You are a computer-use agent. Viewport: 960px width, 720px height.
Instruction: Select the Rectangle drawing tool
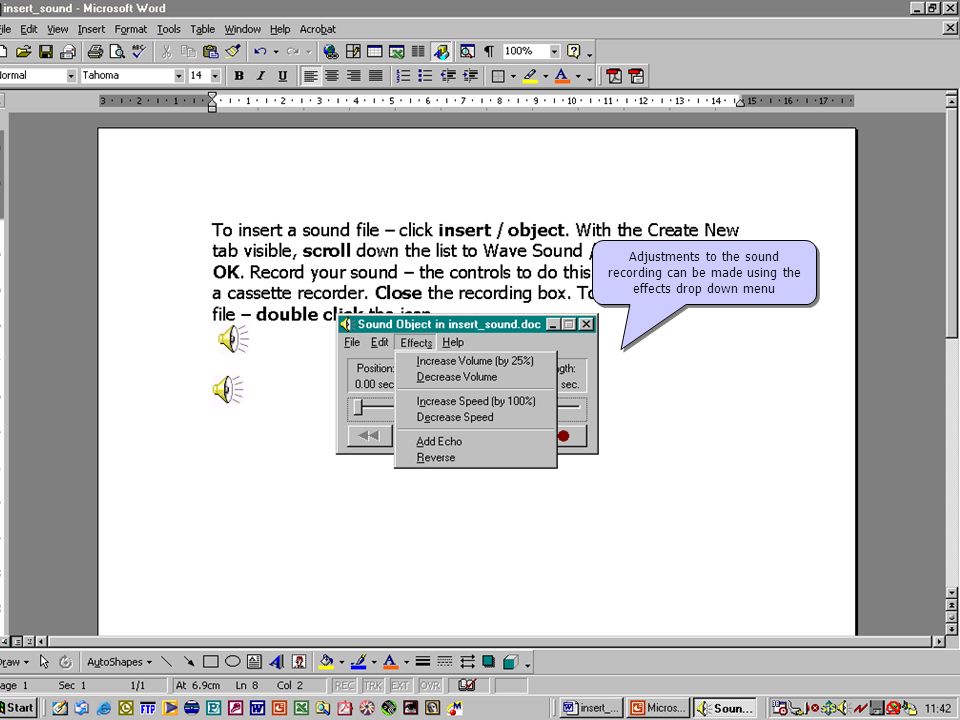[x=211, y=662]
